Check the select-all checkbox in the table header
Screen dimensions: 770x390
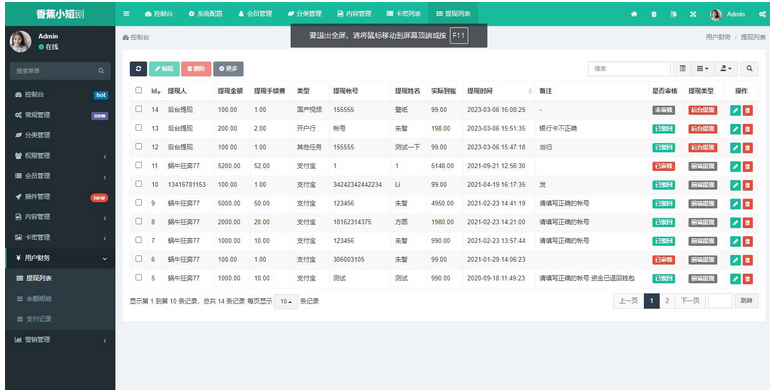(138, 90)
